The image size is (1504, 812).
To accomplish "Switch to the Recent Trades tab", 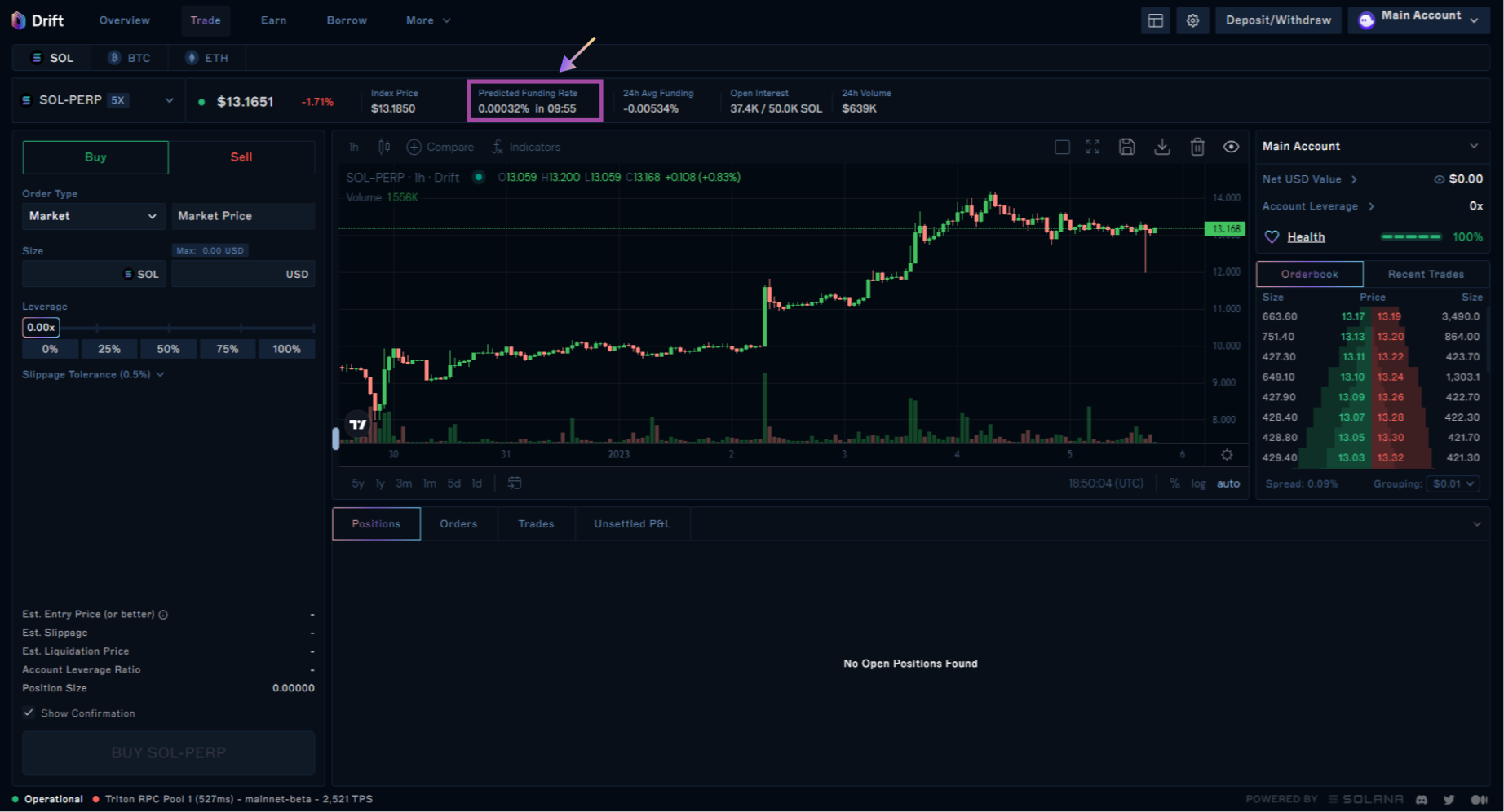I will pos(1425,274).
